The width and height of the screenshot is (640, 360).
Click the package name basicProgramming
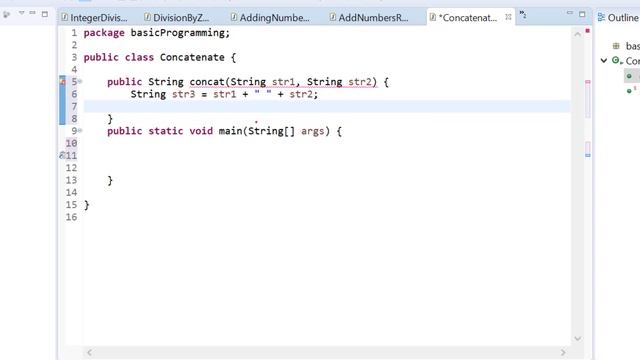[177, 33]
